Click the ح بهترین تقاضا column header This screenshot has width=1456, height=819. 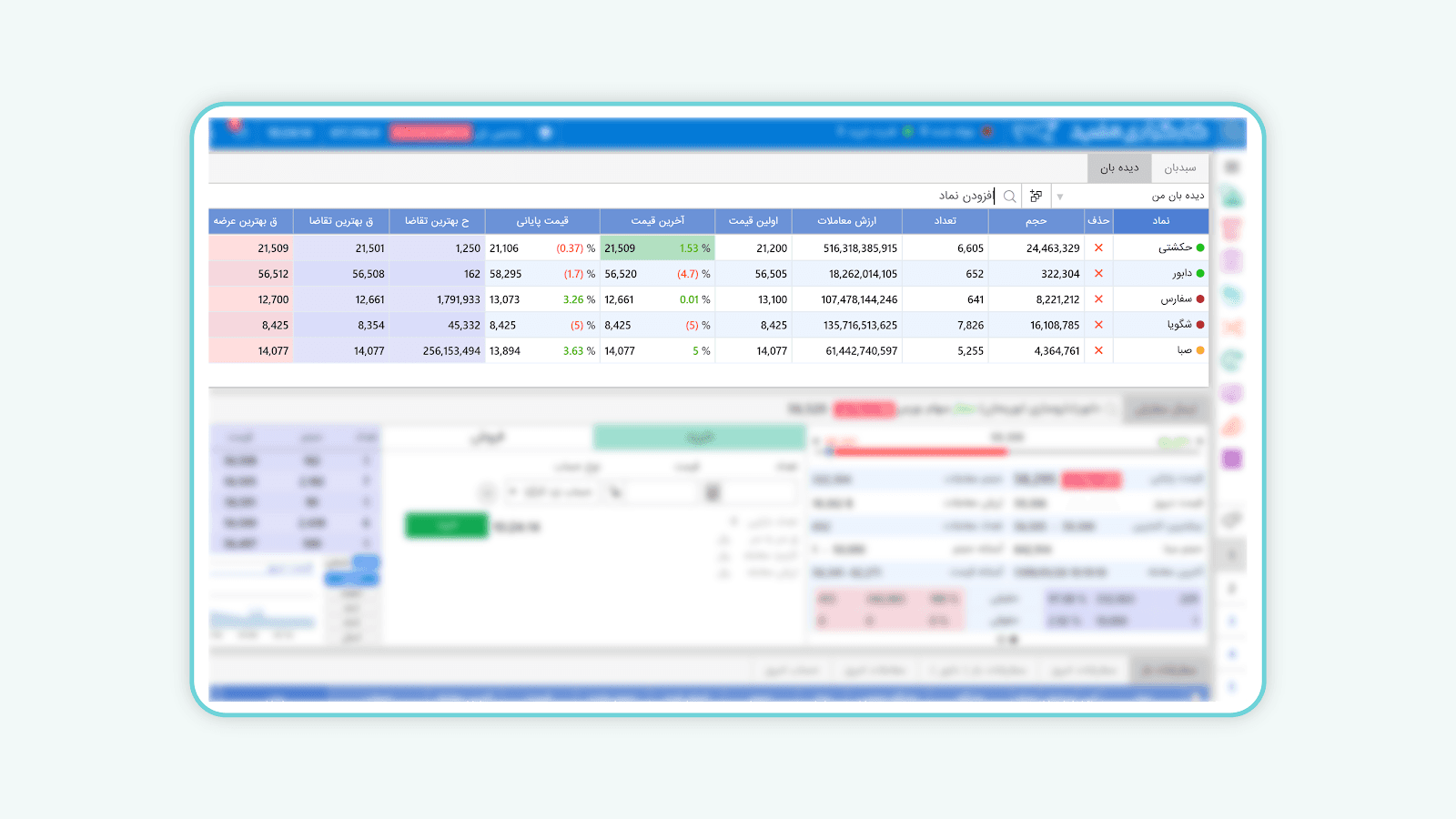point(437,220)
